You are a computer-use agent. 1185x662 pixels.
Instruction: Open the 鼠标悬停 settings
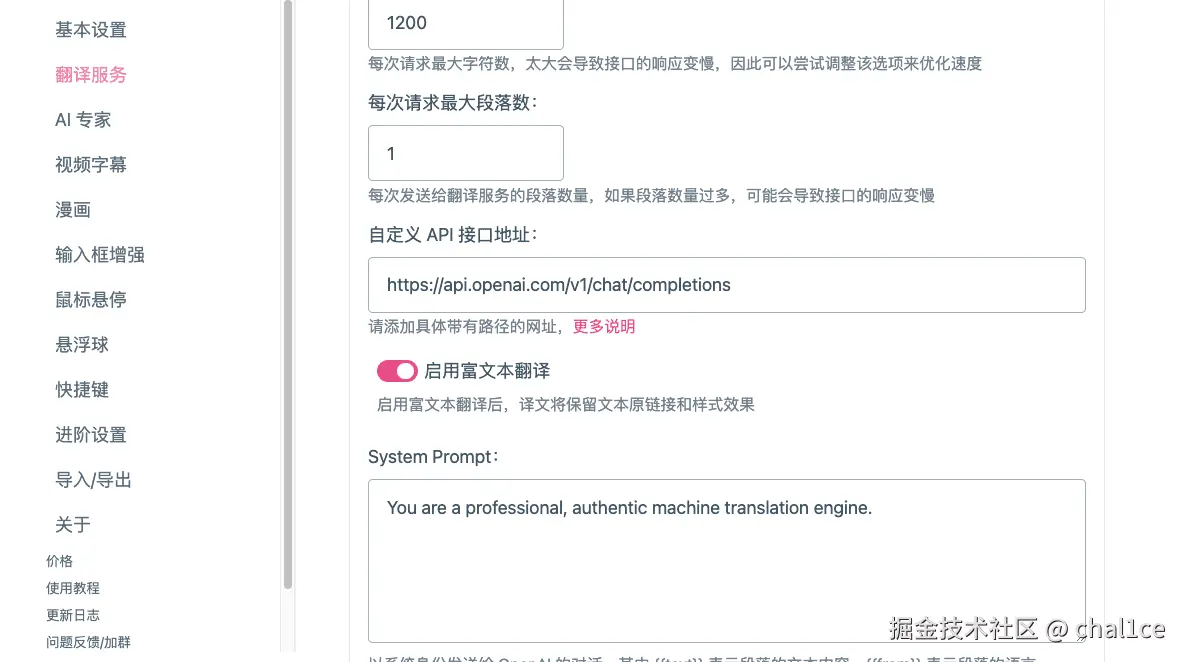[x=91, y=299]
